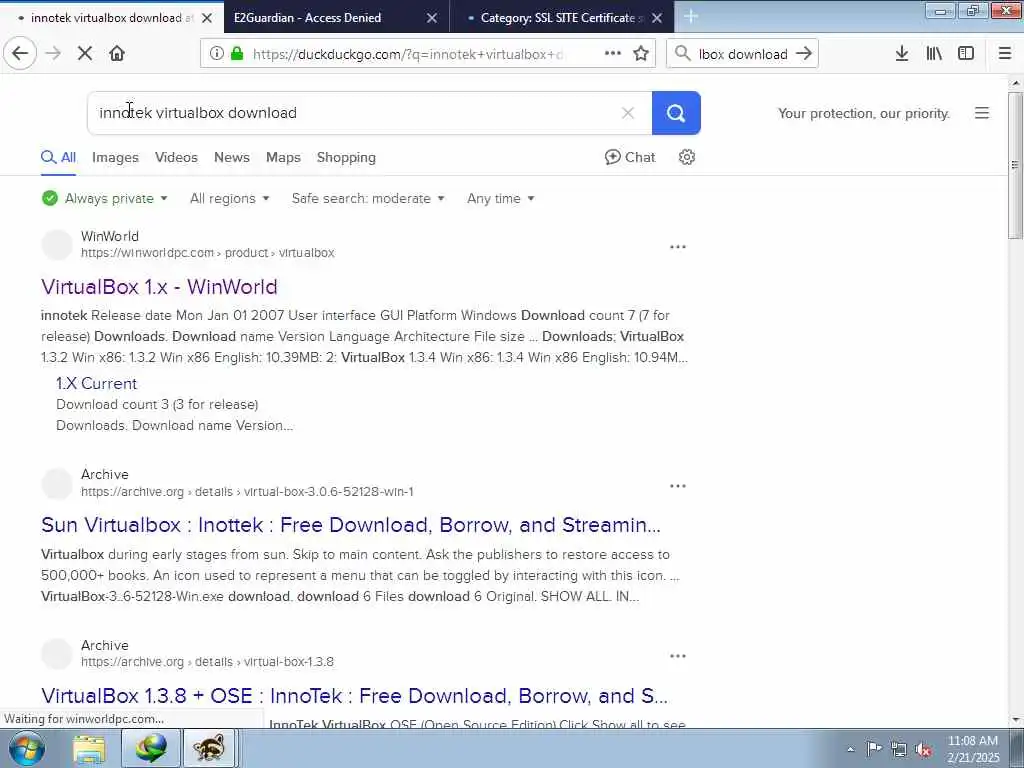Switch to the E2Guardian - Access Denied tab
1024x768 pixels.
click(x=336, y=18)
